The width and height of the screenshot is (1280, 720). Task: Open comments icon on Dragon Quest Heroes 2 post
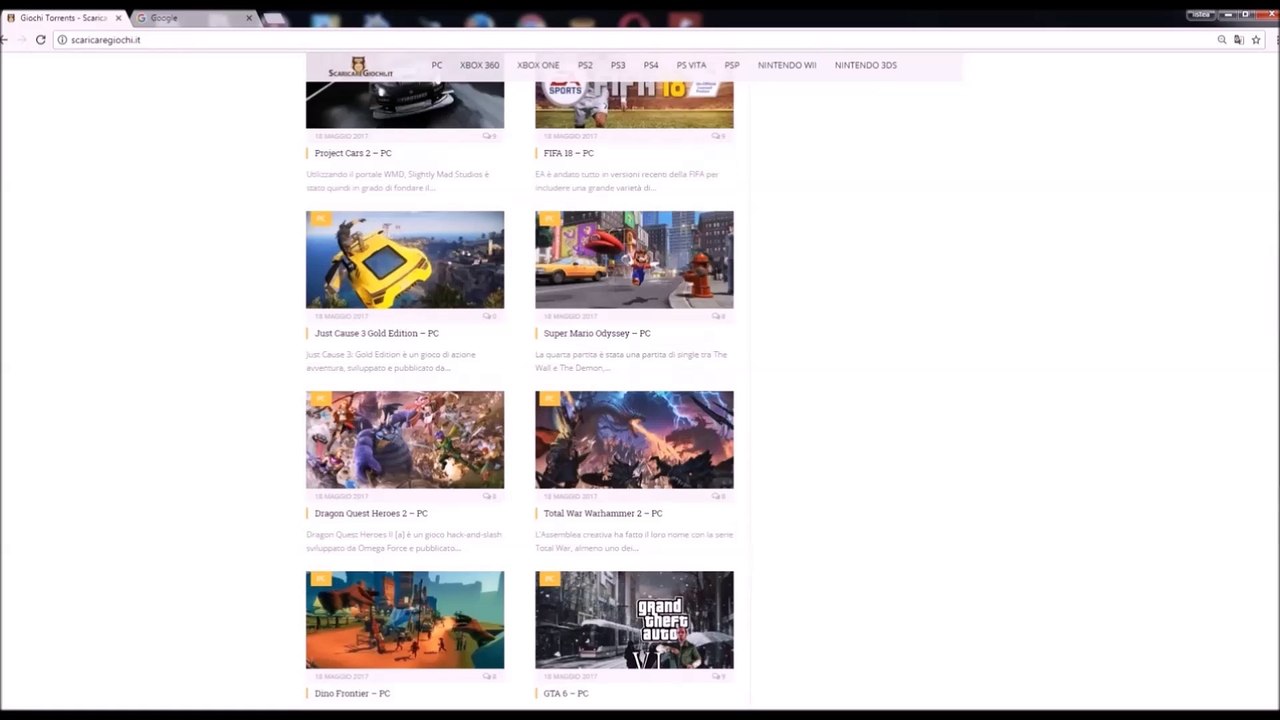click(489, 496)
